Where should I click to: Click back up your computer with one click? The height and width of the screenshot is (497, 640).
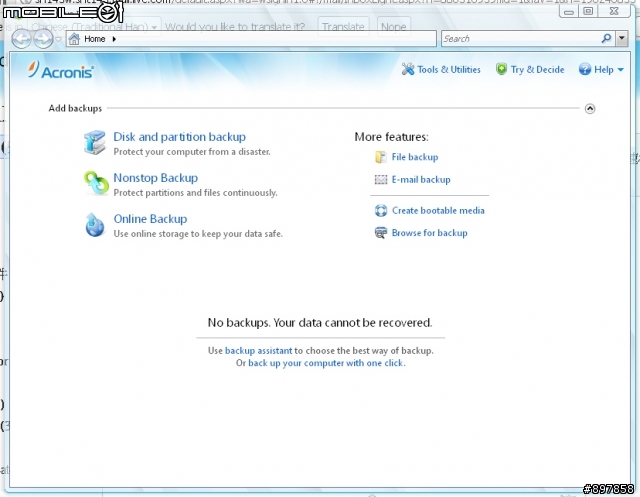(326, 363)
